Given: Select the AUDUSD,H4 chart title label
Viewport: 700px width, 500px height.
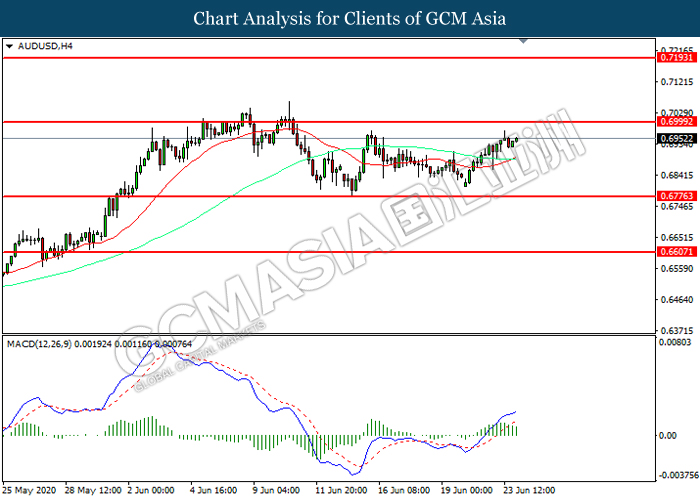Looking at the screenshot, I should pyautogui.click(x=45, y=46).
